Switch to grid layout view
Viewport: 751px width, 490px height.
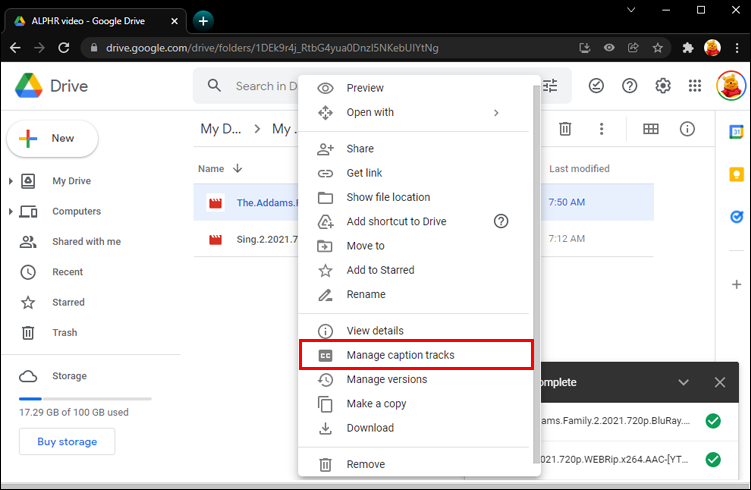650,129
